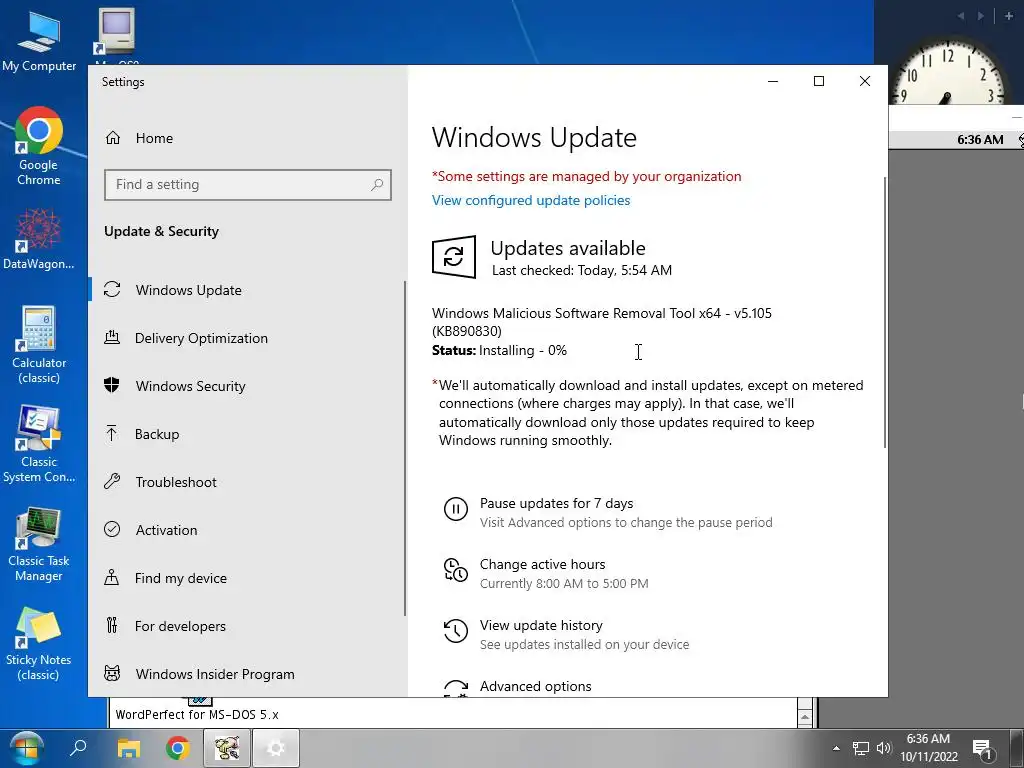Open Classic System Control desktop shortcut
This screenshot has width=1024, height=768.
(x=39, y=444)
